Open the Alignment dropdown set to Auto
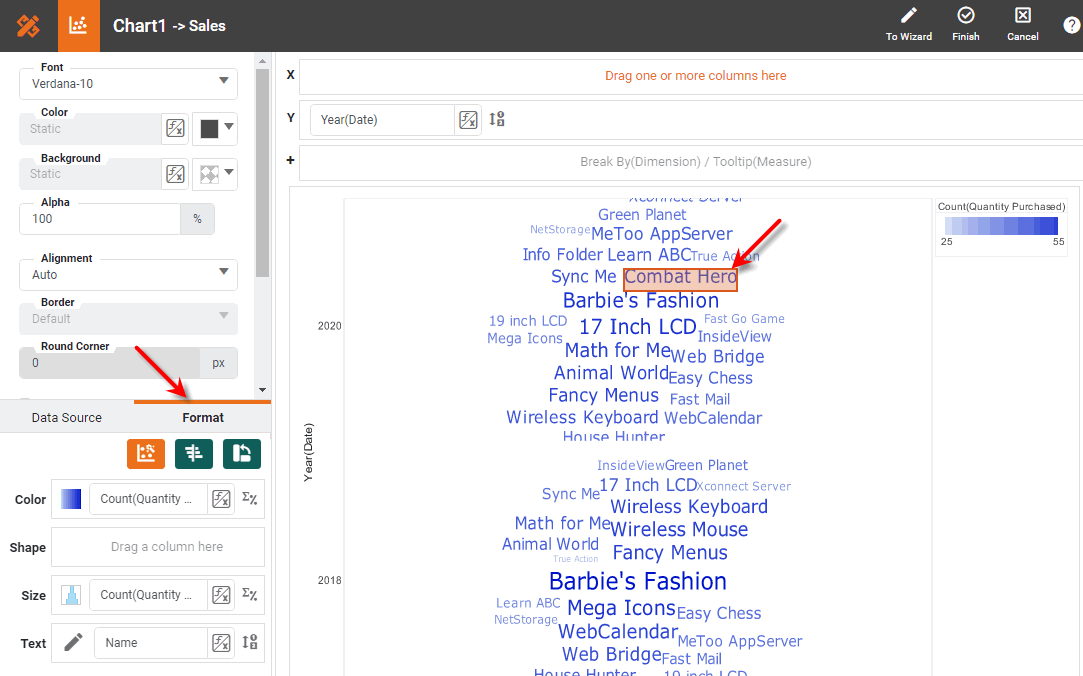 127,274
